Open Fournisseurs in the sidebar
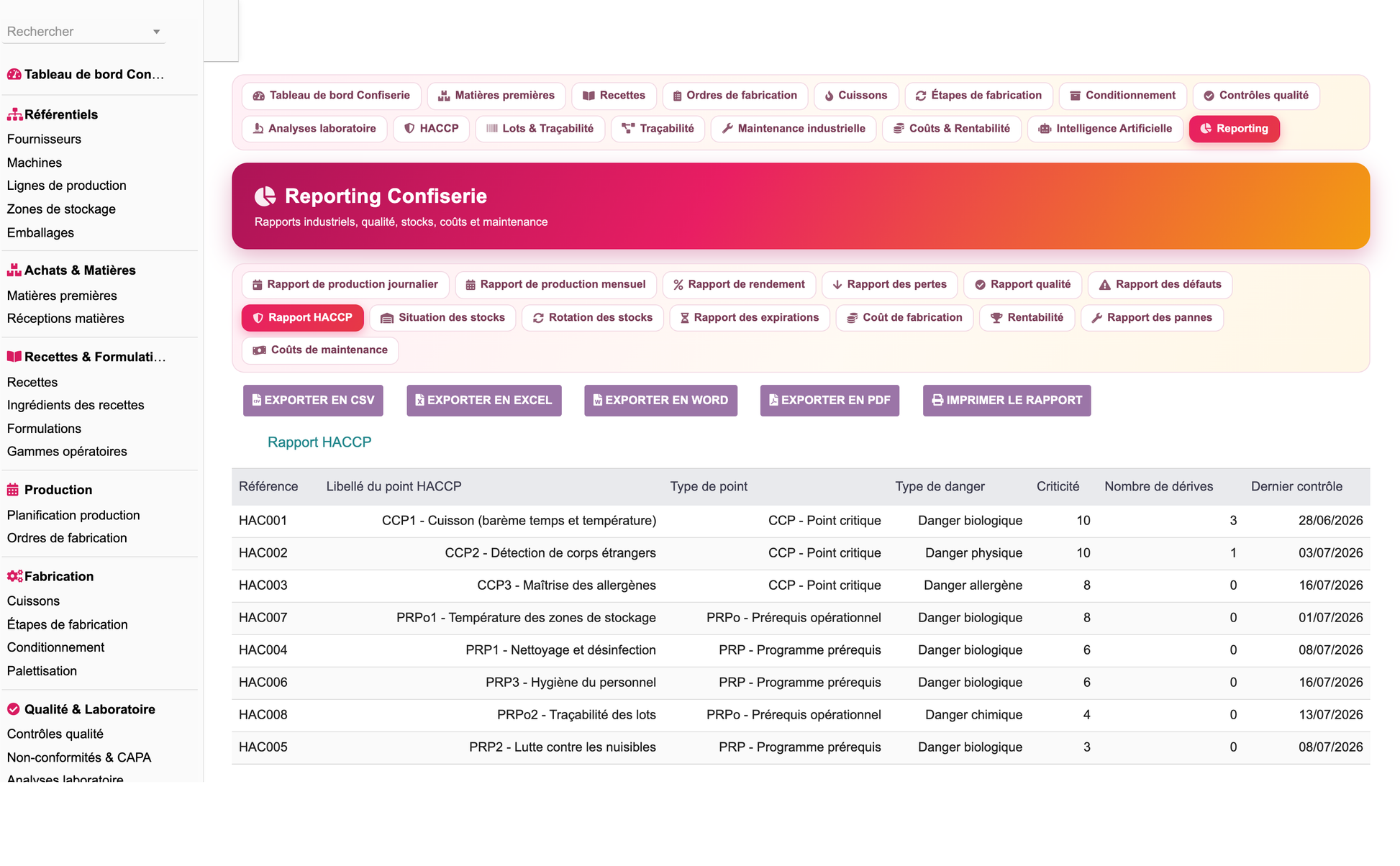The height and width of the screenshot is (866, 1400). [44, 140]
